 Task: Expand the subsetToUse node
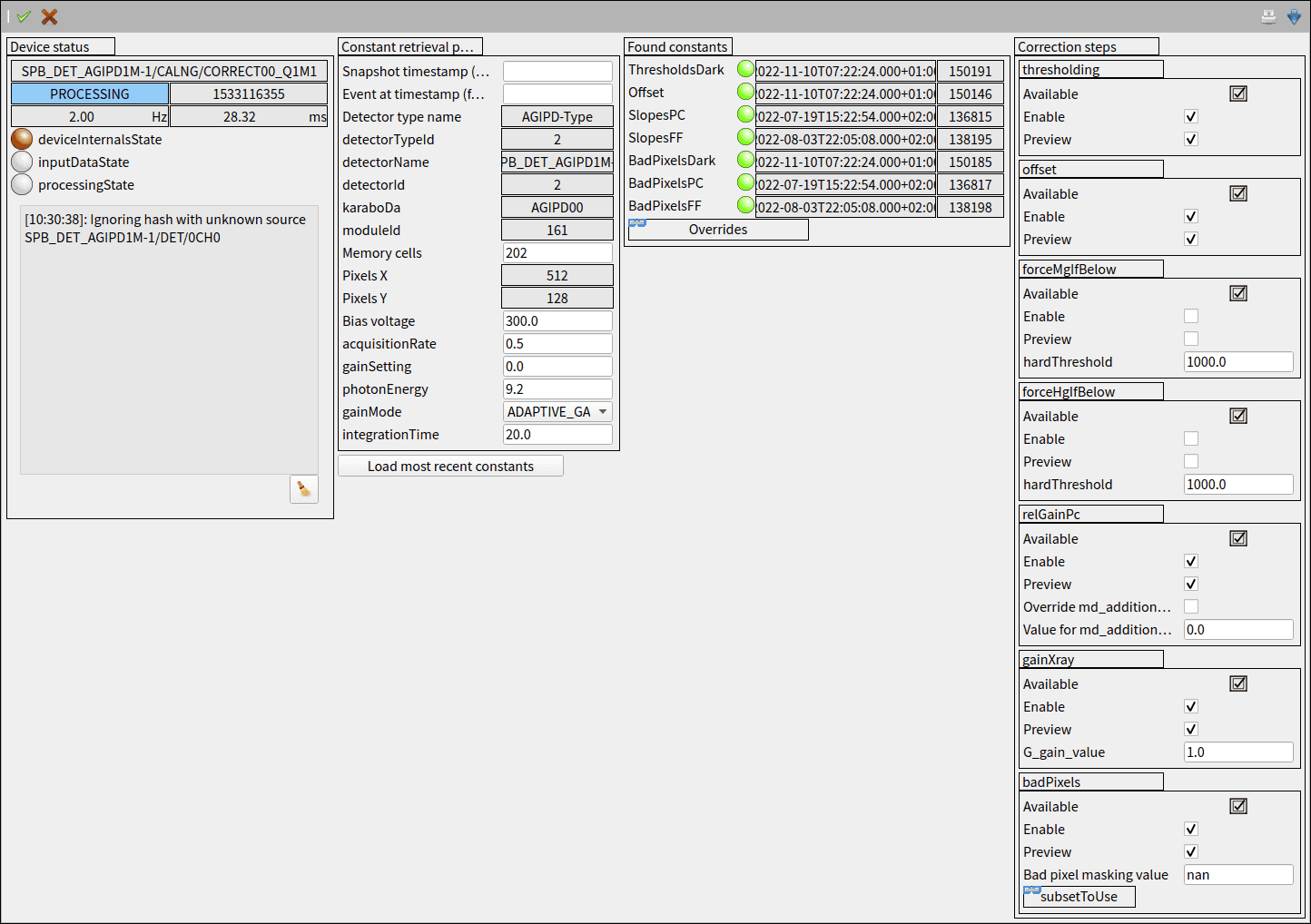1030,891
